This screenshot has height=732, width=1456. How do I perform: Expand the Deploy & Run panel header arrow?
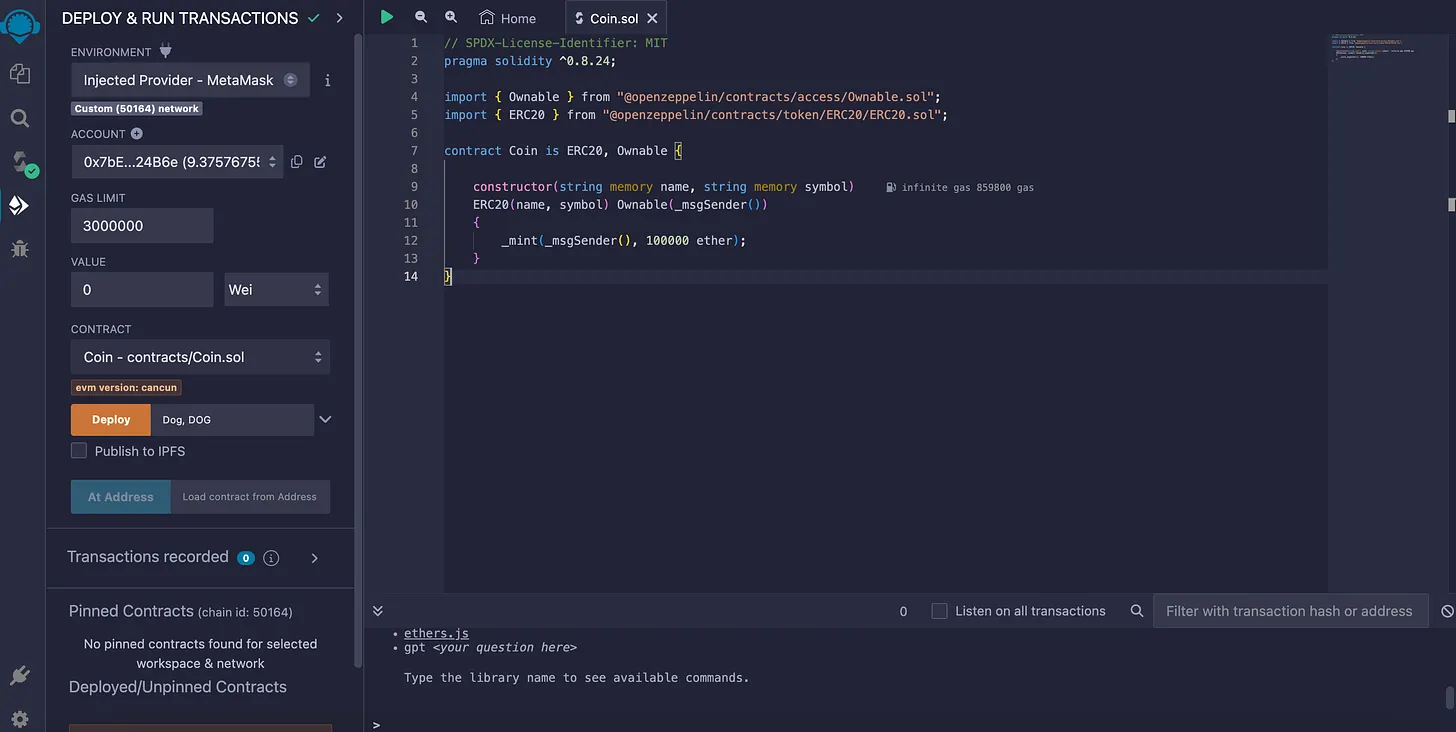point(340,18)
